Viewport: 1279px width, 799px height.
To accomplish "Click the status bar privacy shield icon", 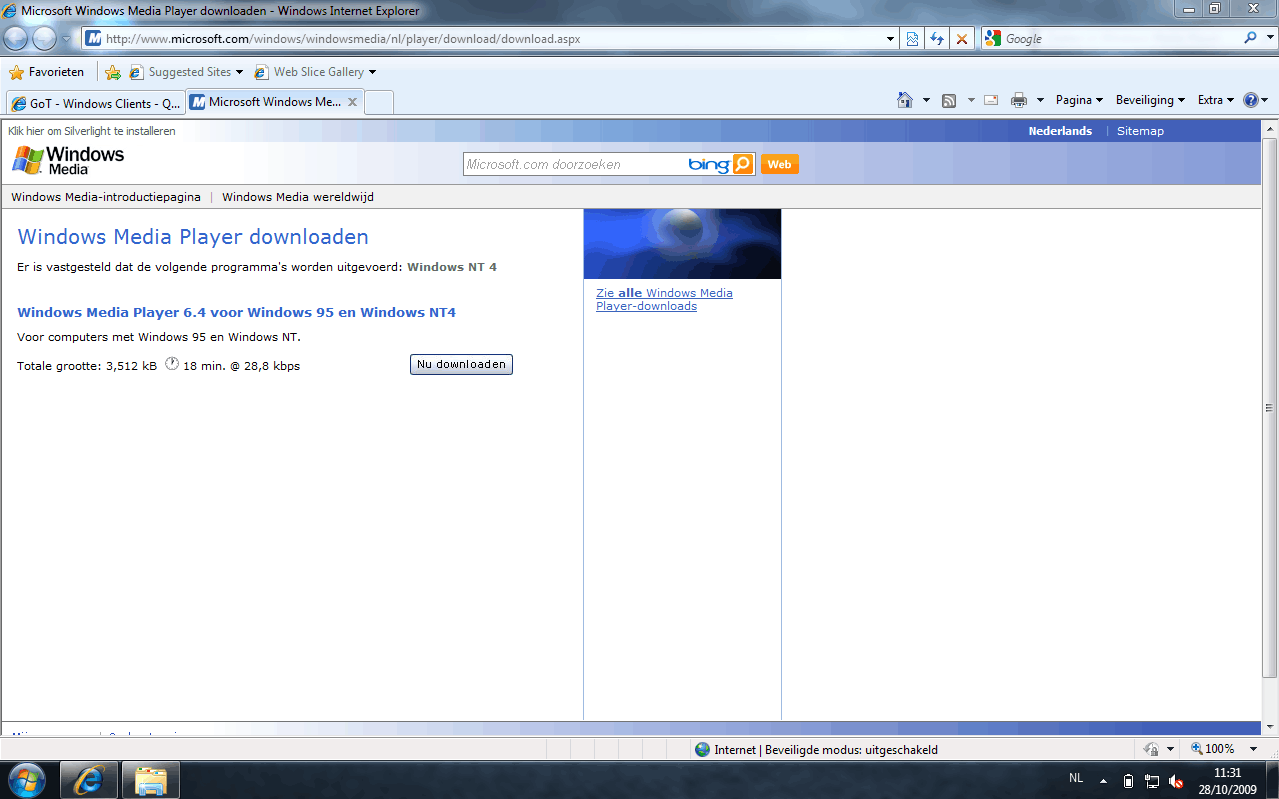I will [x=1150, y=749].
